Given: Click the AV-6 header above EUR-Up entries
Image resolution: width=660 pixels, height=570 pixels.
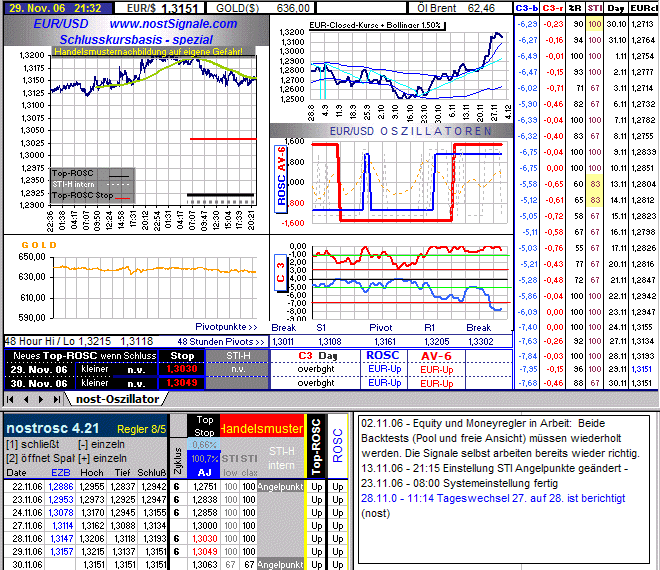Looking at the screenshot, I should (436, 356).
